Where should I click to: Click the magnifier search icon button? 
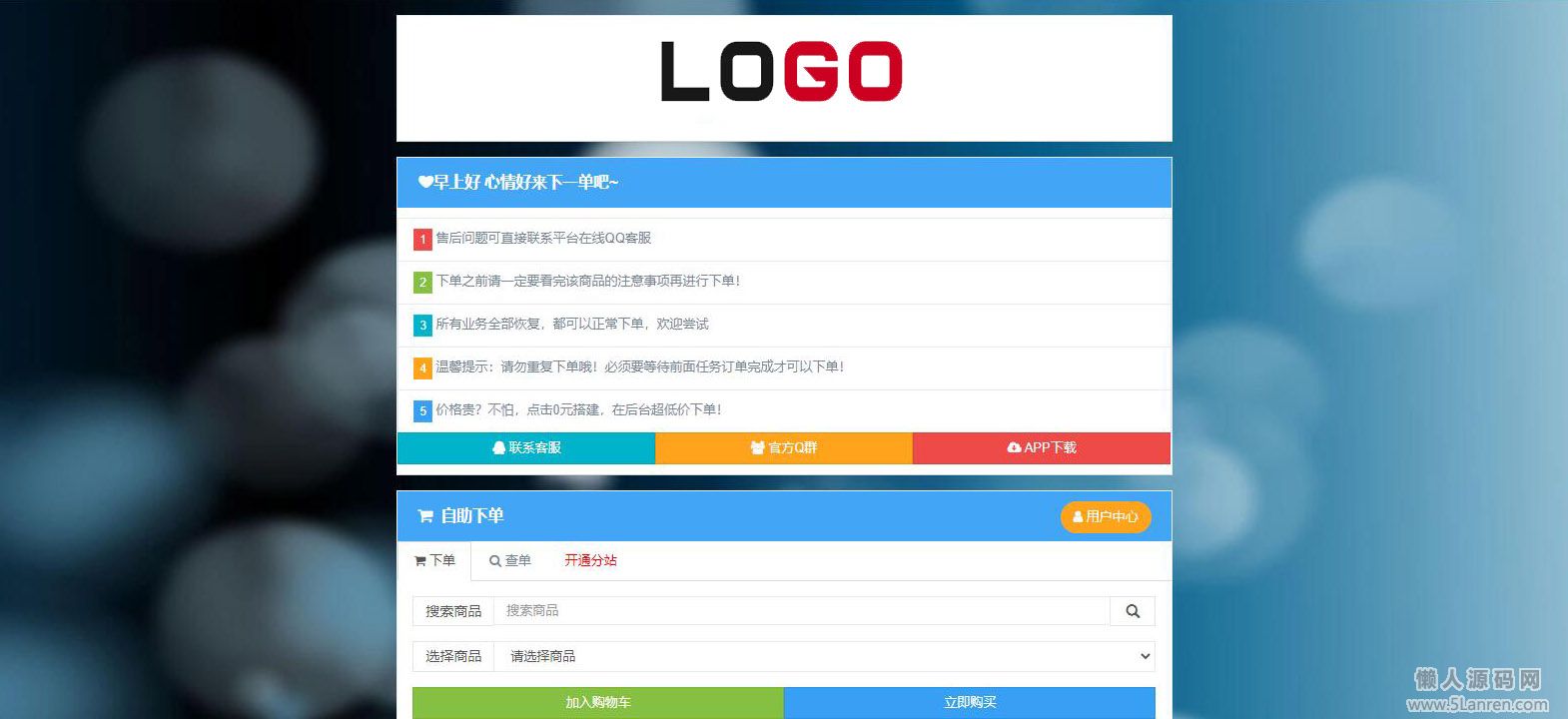click(x=1133, y=611)
